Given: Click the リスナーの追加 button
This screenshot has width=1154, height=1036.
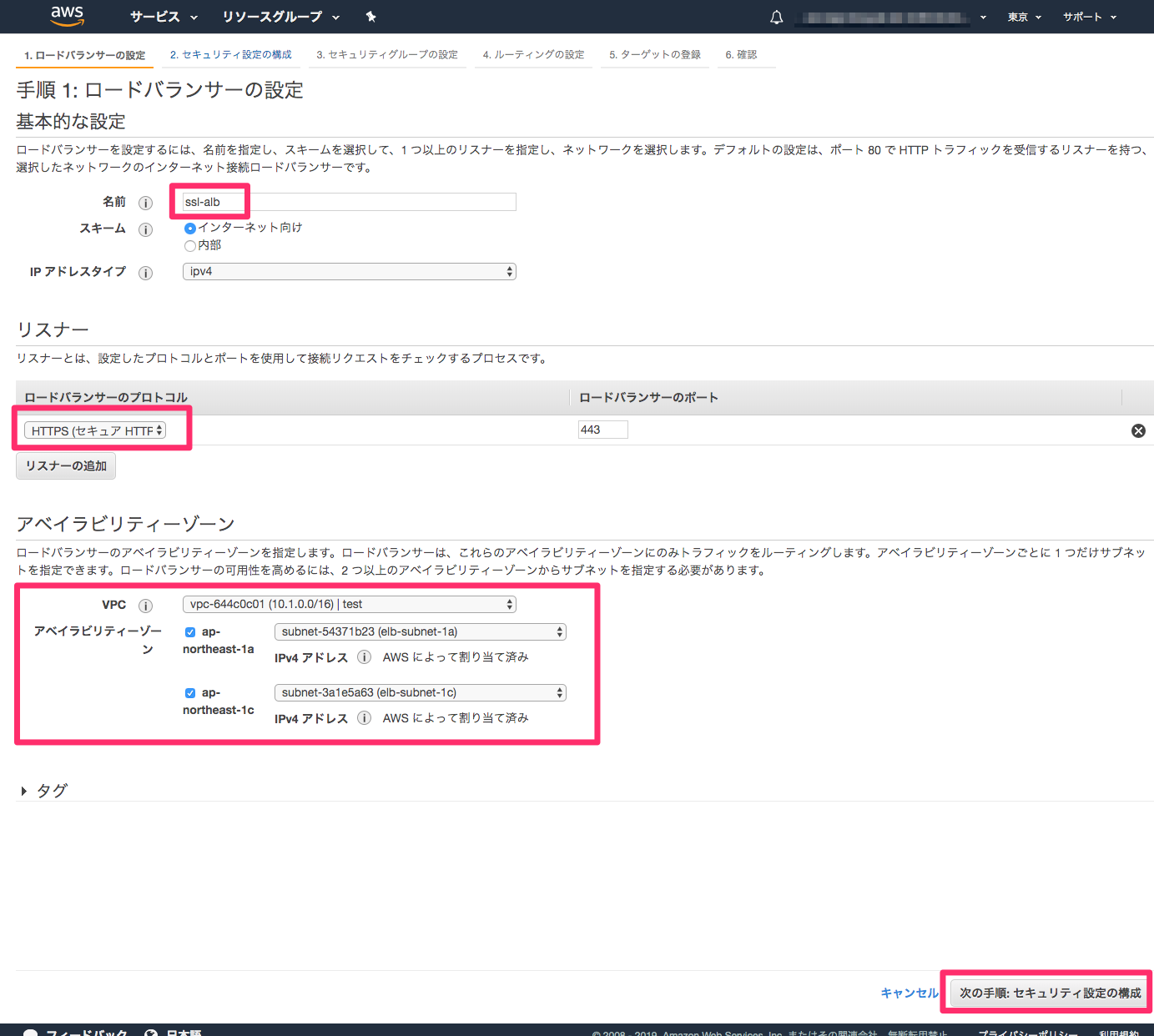Looking at the screenshot, I should click(x=65, y=465).
